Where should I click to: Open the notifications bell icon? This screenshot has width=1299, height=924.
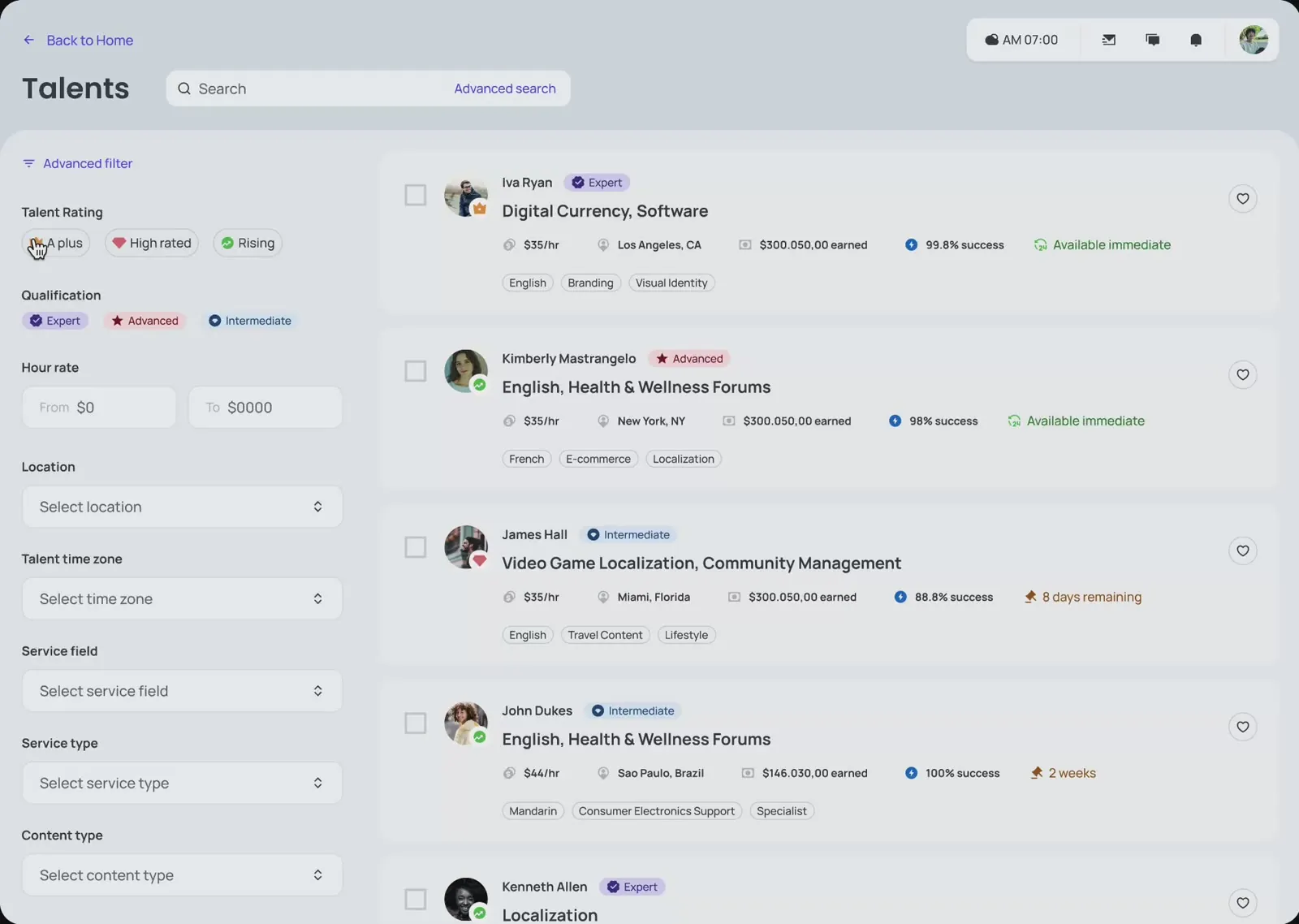[x=1196, y=40]
